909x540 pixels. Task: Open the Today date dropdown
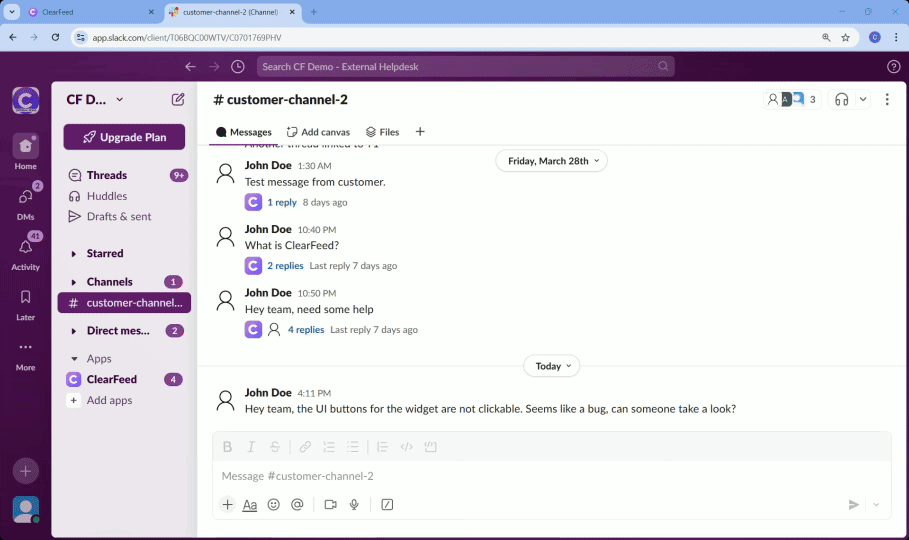point(551,366)
